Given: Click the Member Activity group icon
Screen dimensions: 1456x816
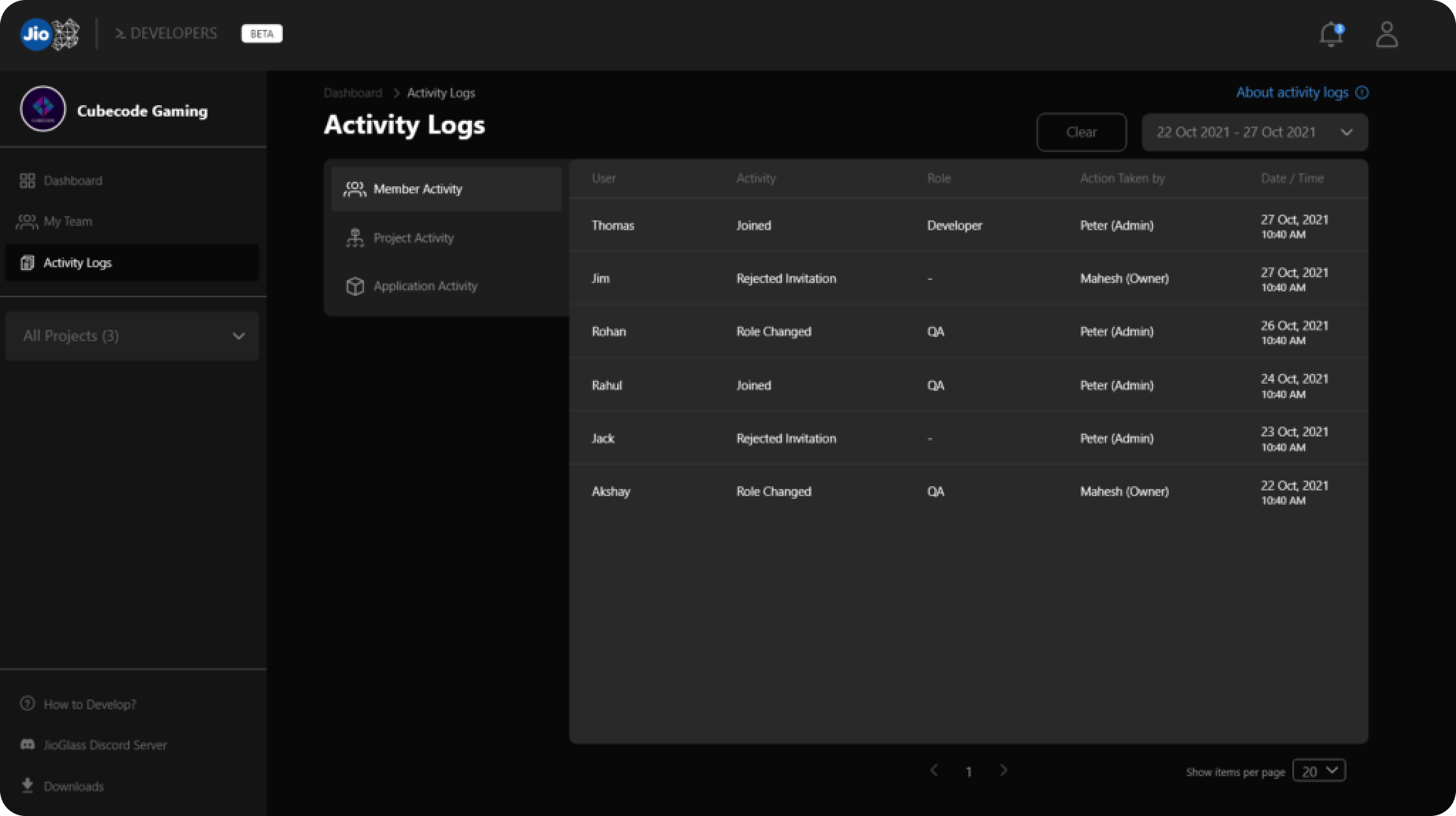Looking at the screenshot, I should [x=355, y=189].
